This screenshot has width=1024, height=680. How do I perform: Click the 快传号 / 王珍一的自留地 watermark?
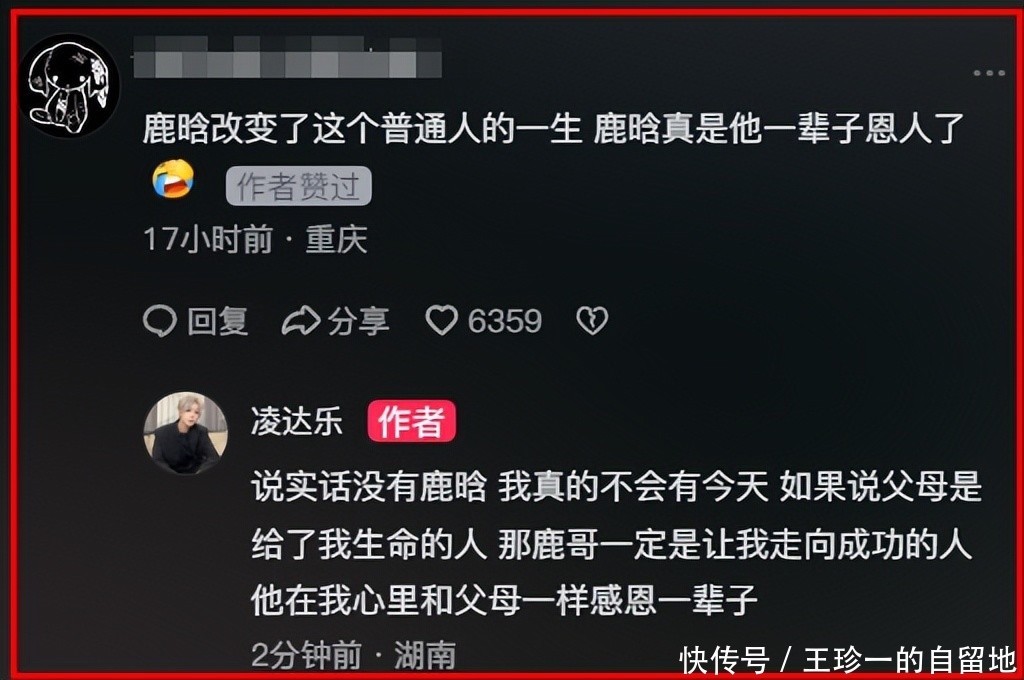coord(848,660)
